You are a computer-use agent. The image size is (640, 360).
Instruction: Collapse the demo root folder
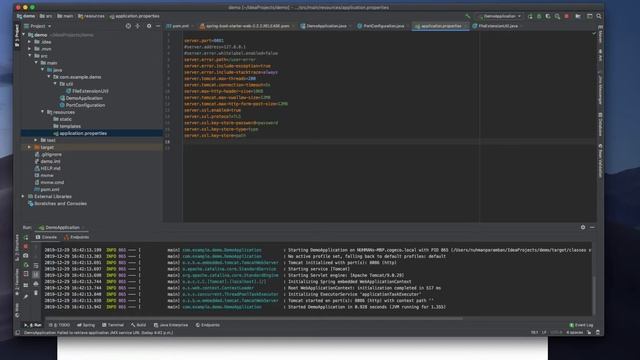coord(24,35)
